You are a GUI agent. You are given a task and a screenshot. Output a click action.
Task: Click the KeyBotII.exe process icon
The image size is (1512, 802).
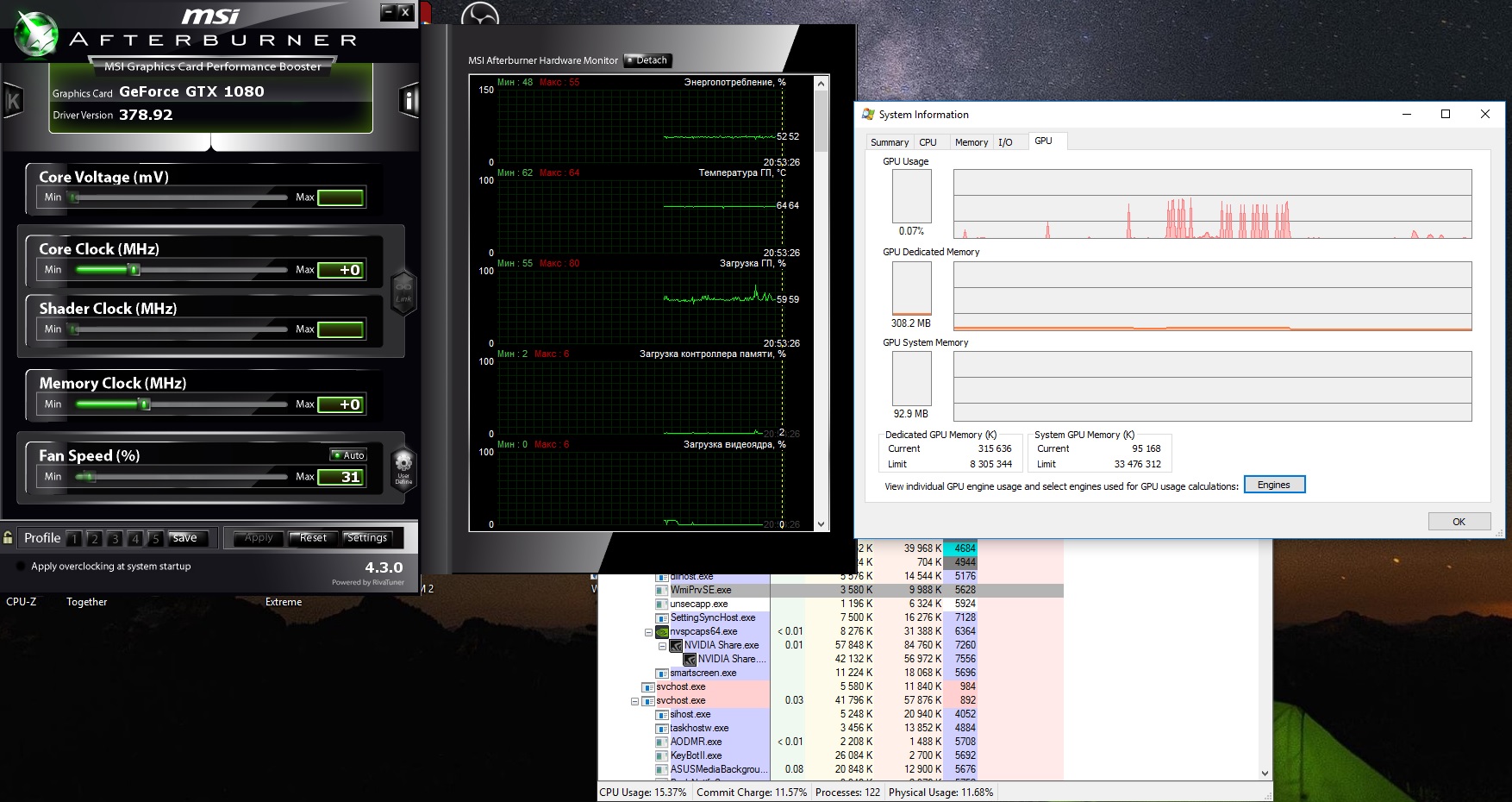(x=662, y=755)
